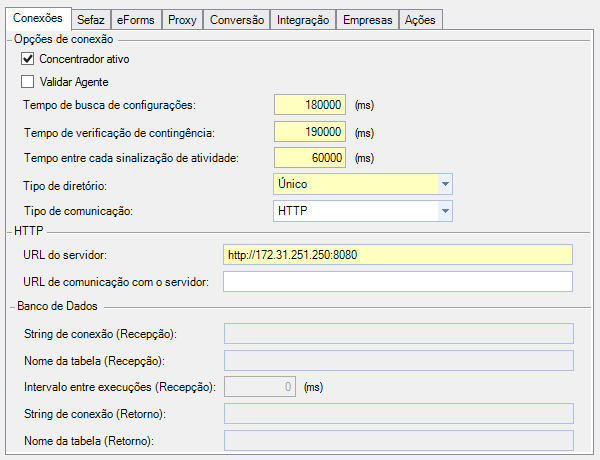The height and width of the screenshot is (460, 600).
Task: Expand the Tipo de diretório dropdown
Action: click(445, 185)
